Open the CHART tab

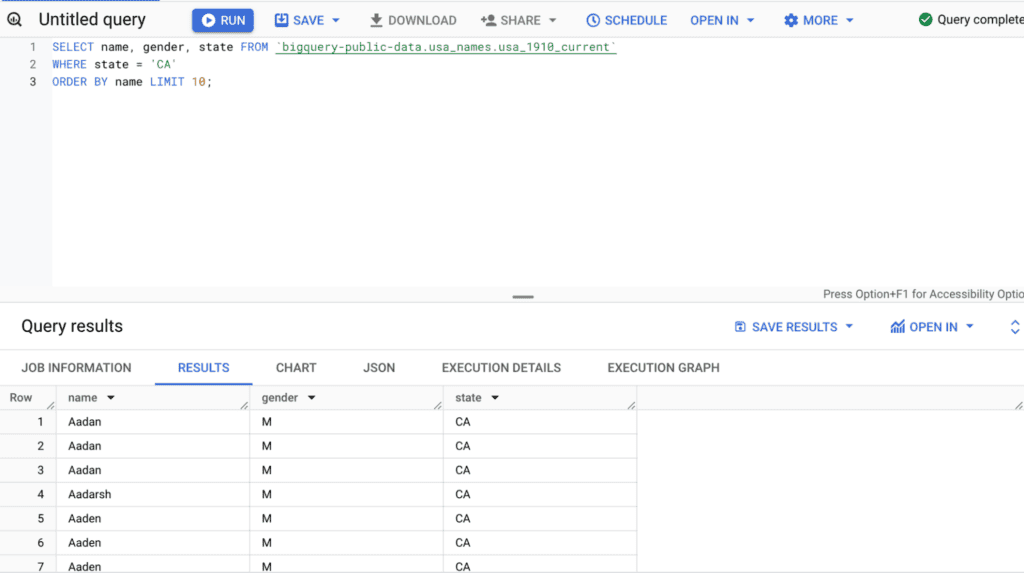click(x=296, y=368)
